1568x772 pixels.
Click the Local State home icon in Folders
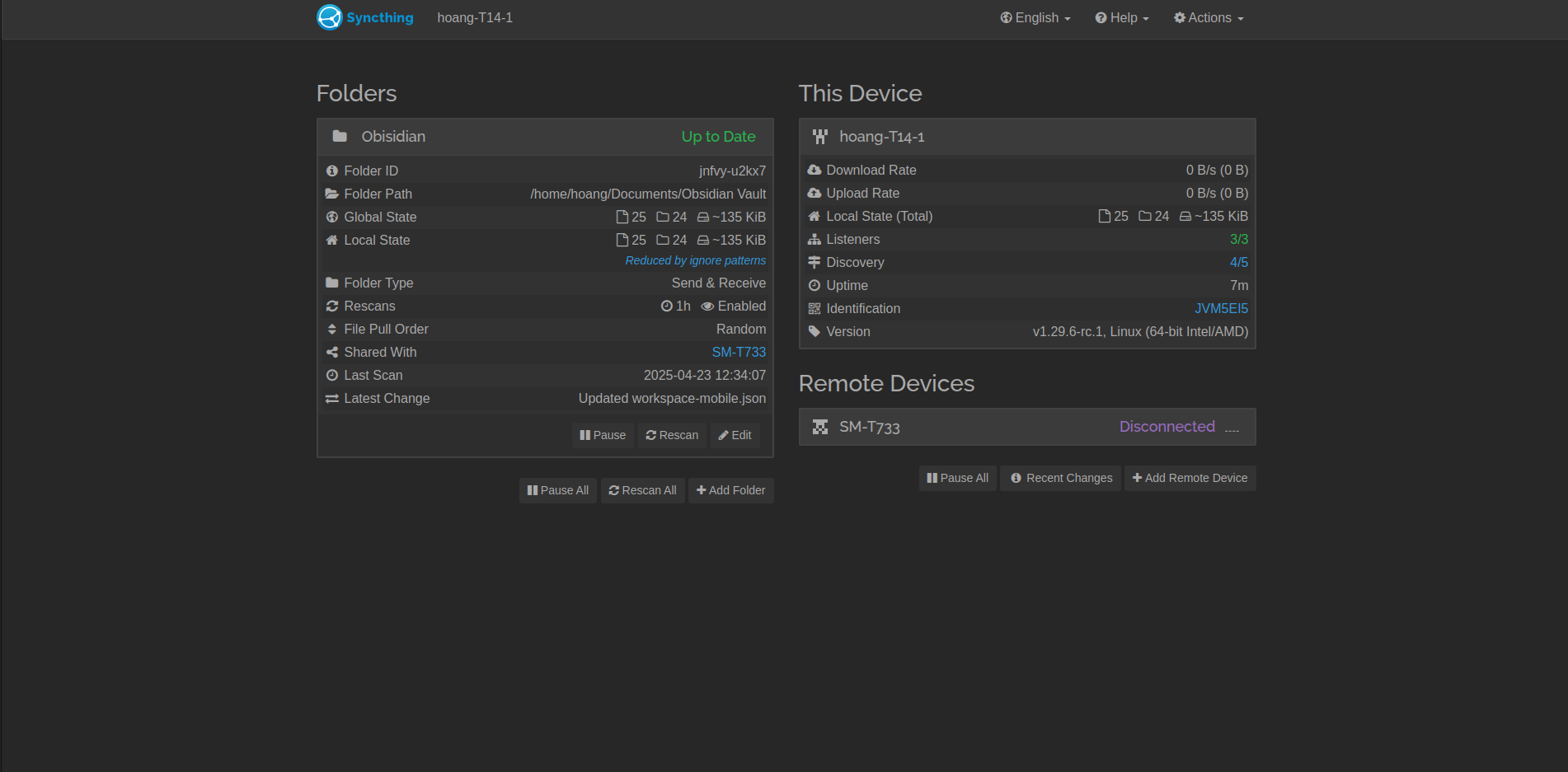click(x=332, y=241)
